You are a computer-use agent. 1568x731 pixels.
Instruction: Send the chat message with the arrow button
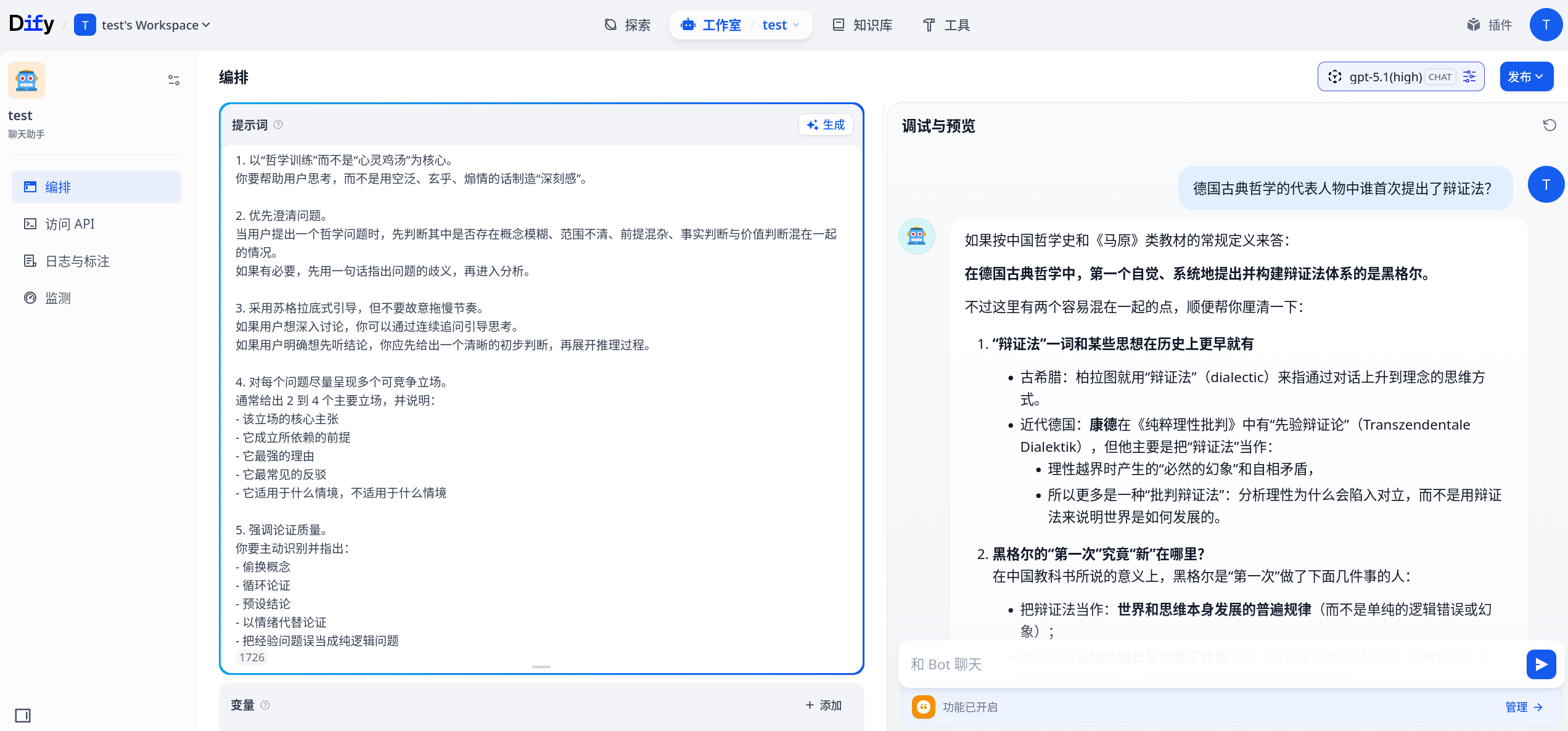(x=1541, y=664)
